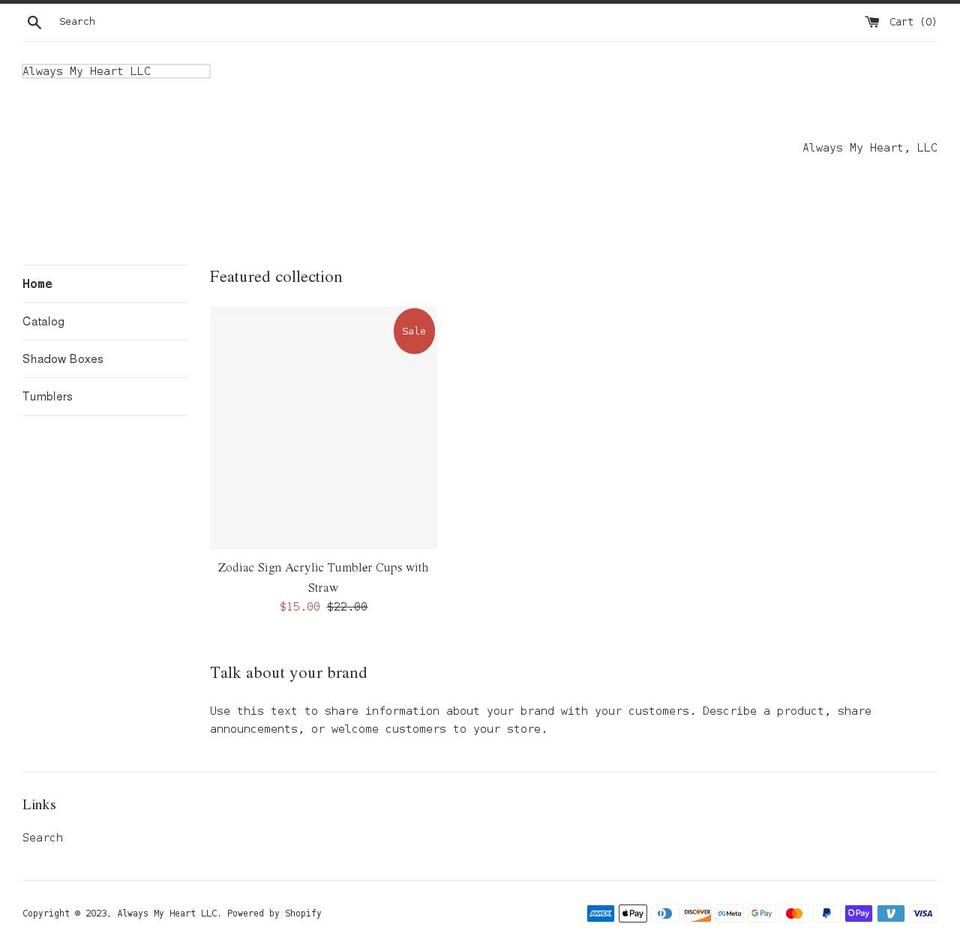Open the Home navigation item
The width and height of the screenshot is (960, 945).
(x=37, y=283)
